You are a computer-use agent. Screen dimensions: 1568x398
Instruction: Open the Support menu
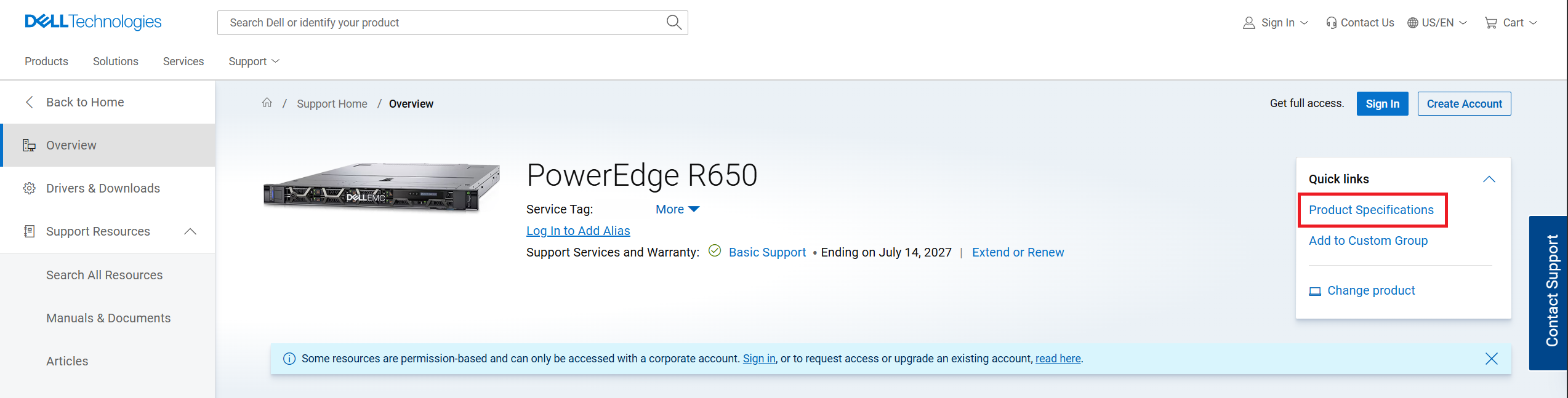coord(254,62)
